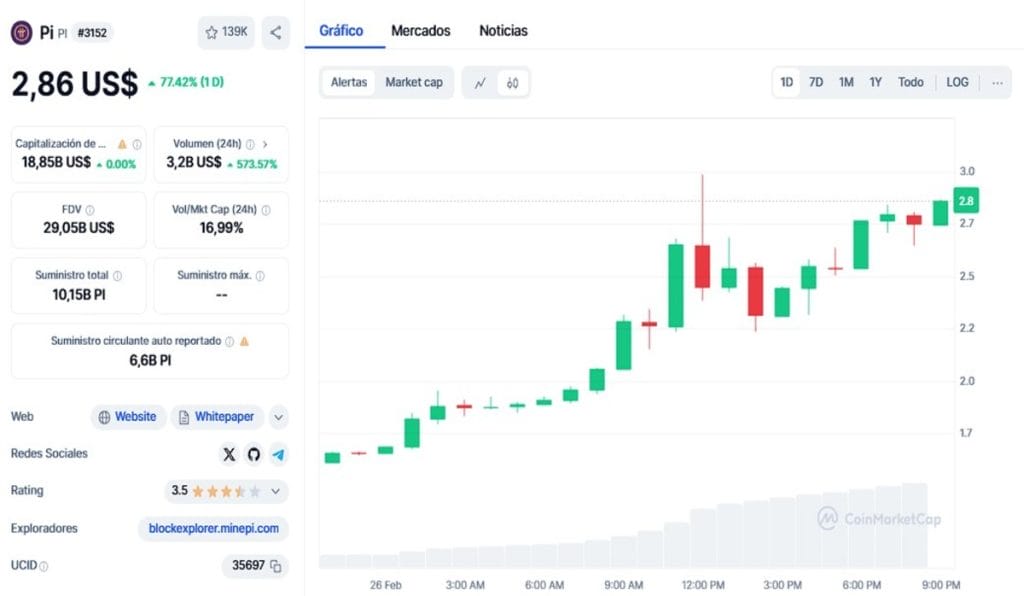Click the Volumen (24h) arrow
Screen dimensions: 1024x596
tap(265, 144)
